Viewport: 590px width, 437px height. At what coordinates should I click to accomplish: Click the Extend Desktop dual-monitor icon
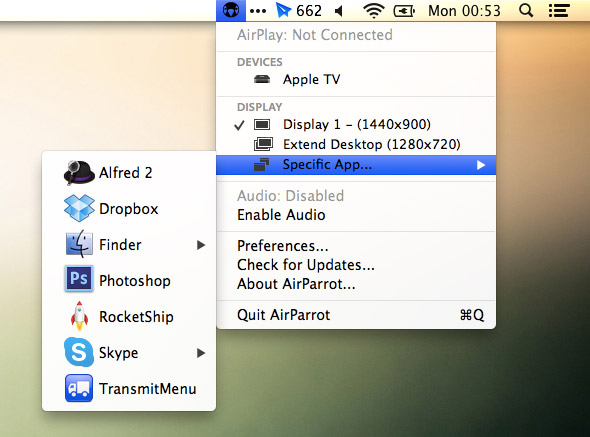tap(263, 144)
